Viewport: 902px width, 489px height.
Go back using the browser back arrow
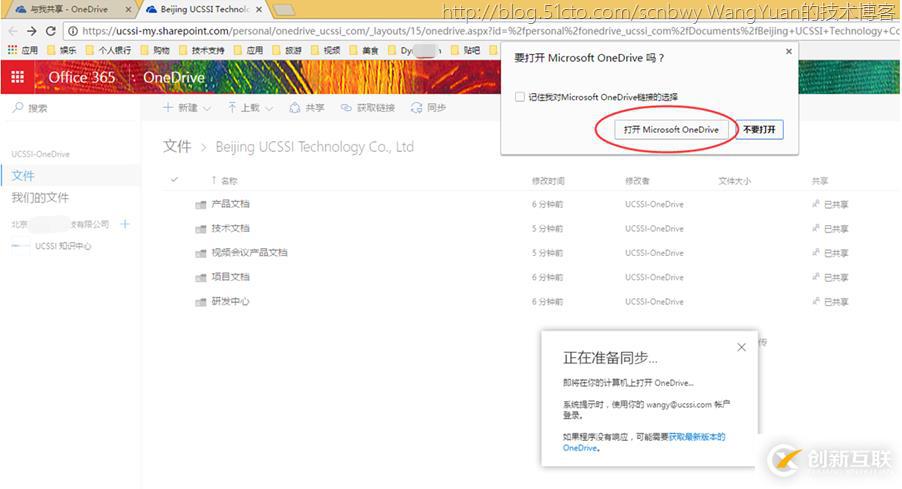point(13,31)
